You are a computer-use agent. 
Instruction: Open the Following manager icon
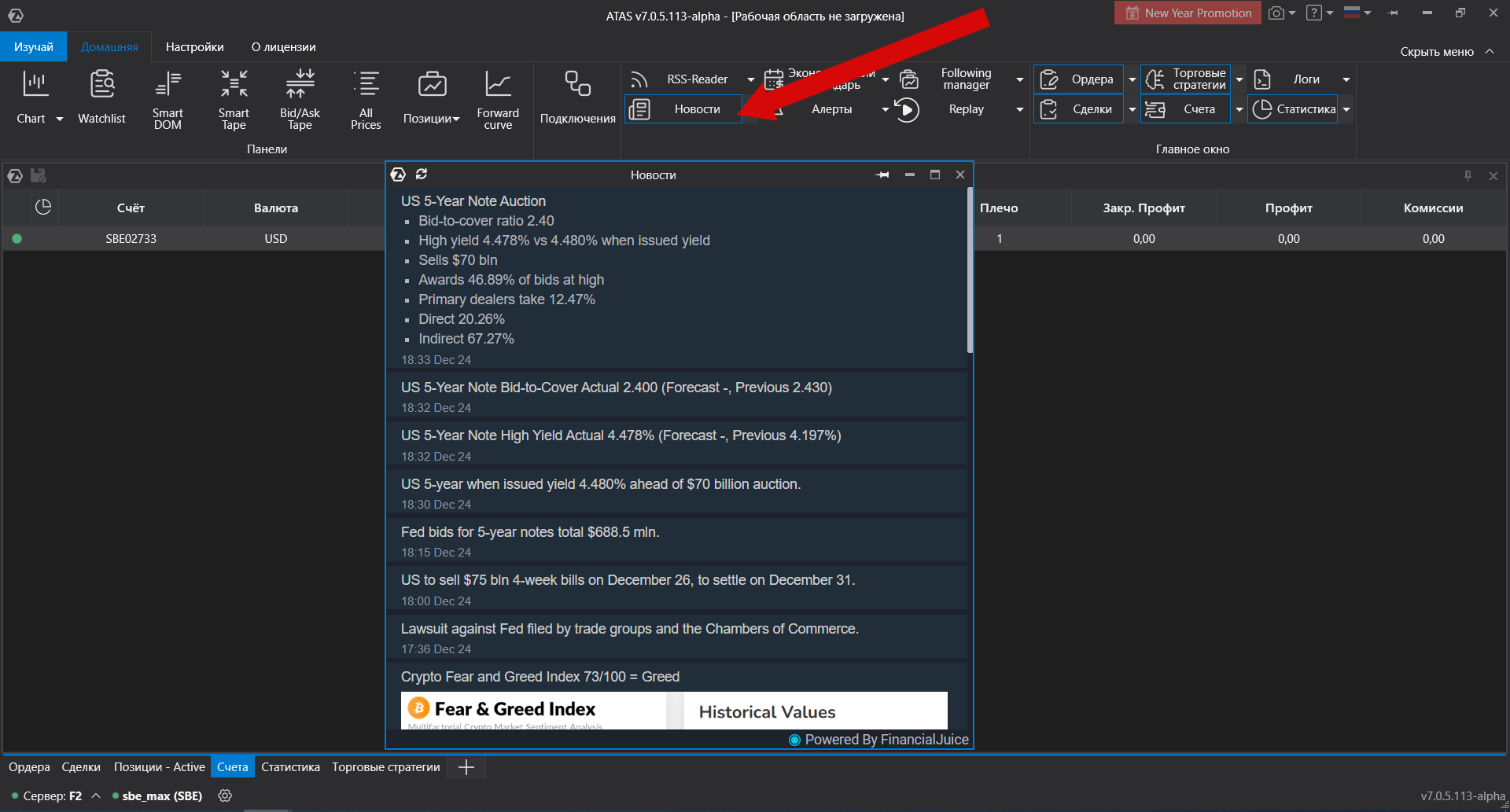[x=909, y=79]
